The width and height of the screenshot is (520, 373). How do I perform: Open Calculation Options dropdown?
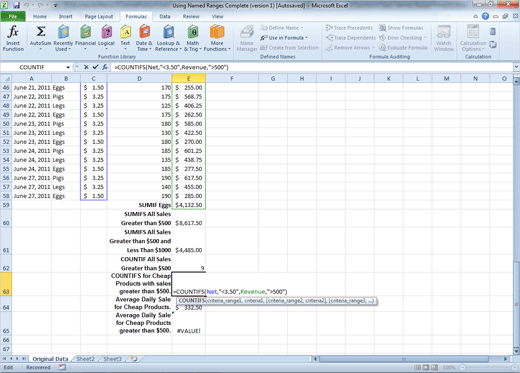coord(473,38)
